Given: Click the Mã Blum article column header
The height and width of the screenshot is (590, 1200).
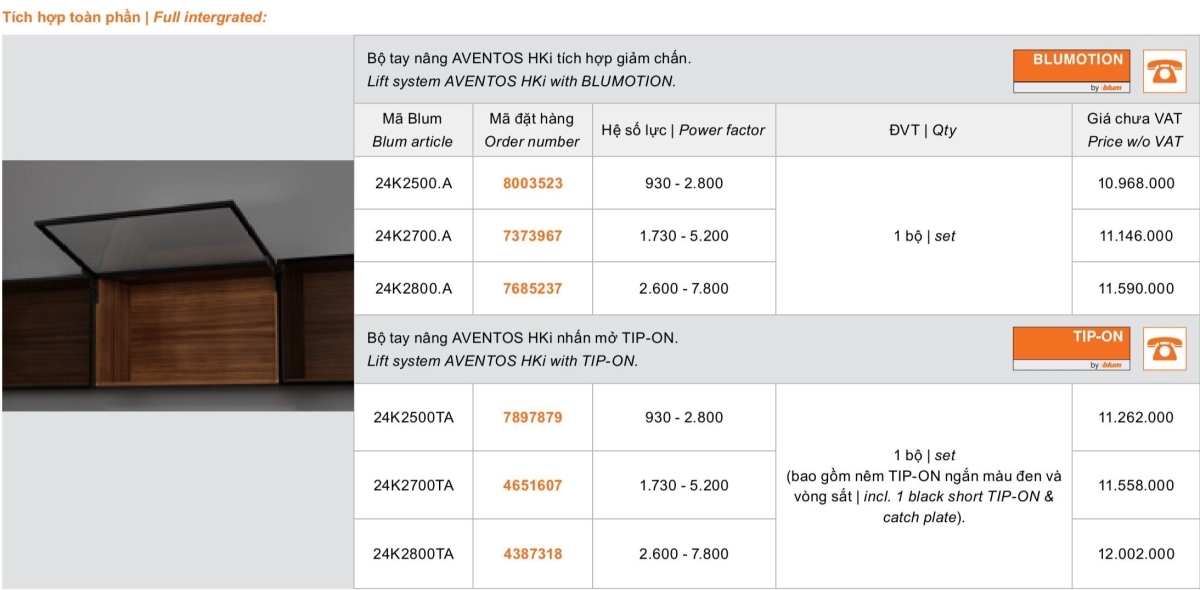Looking at the screenshot, I should pyautogui.click(x=412, y=130).
